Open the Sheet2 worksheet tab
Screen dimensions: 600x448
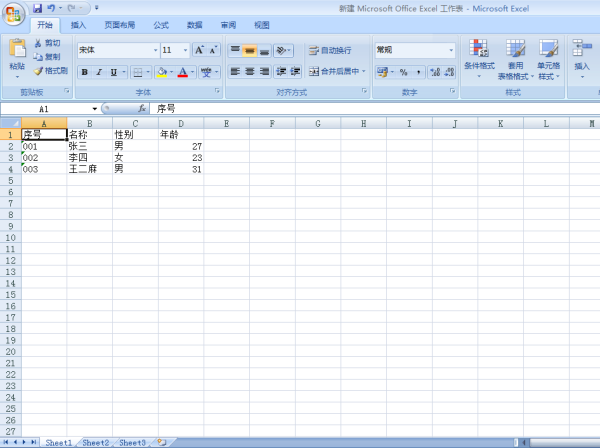tap(96, 442)
